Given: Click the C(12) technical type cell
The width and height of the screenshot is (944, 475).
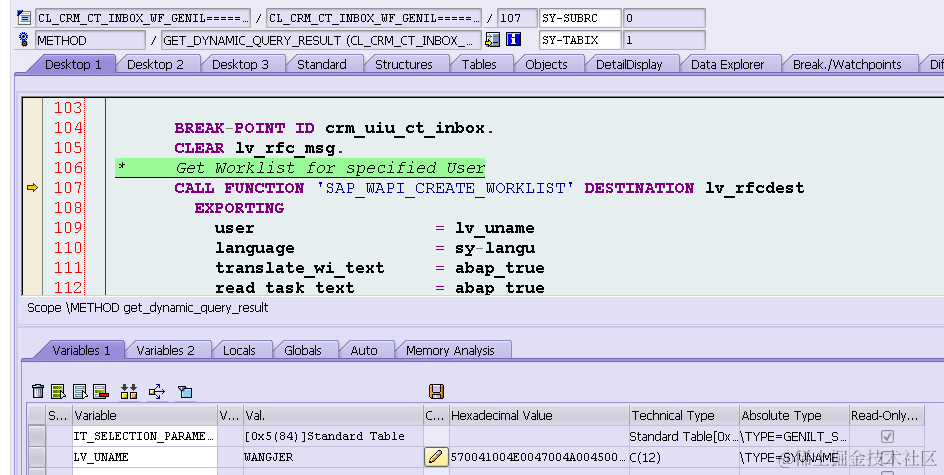Looking at the screenshot, I should [684, 457].
